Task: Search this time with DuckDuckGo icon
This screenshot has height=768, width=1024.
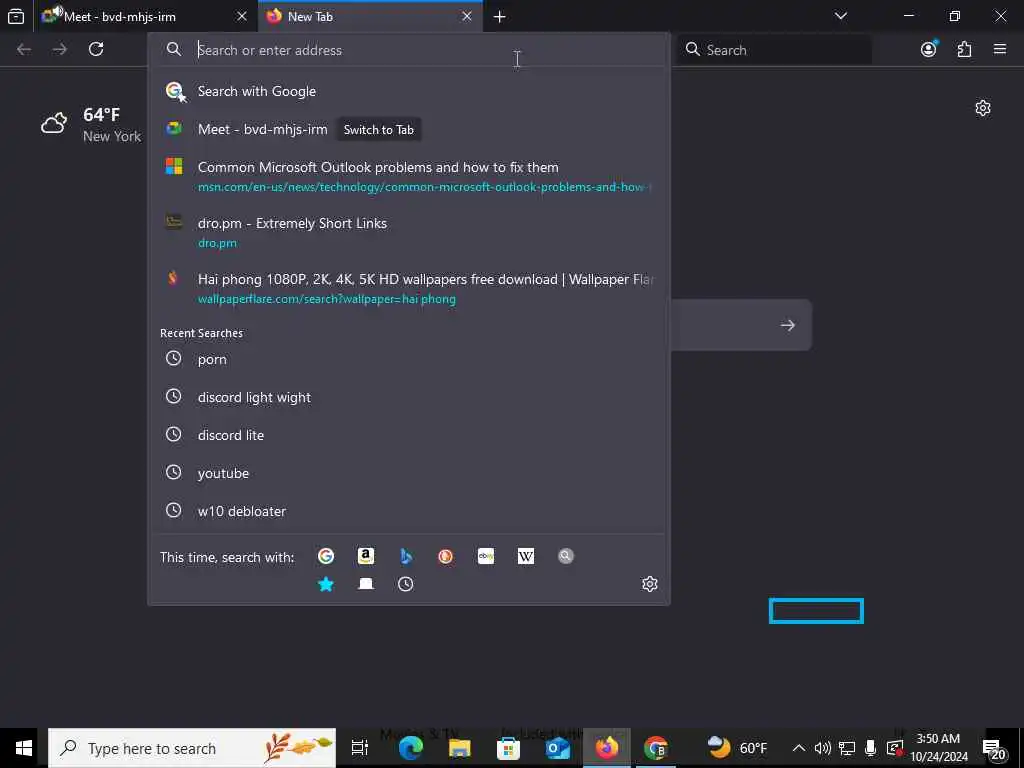Action: [x=445, y=556]
